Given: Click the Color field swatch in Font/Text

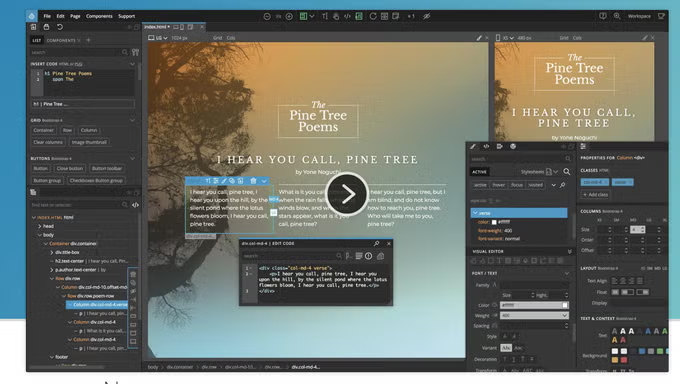Looking at the screenshot, I should click(x=565, y=305).
